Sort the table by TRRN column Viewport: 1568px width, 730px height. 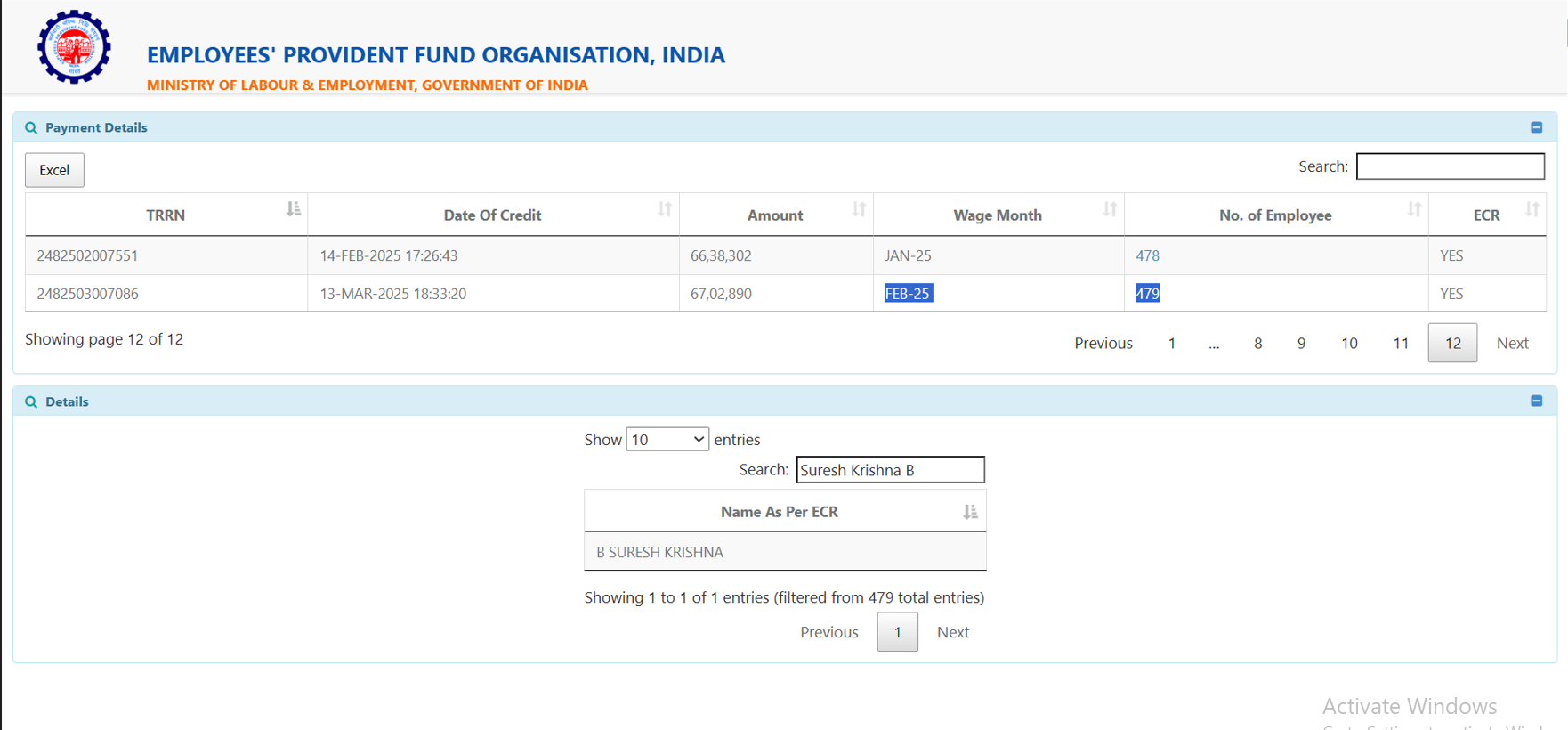coord(166,215)
